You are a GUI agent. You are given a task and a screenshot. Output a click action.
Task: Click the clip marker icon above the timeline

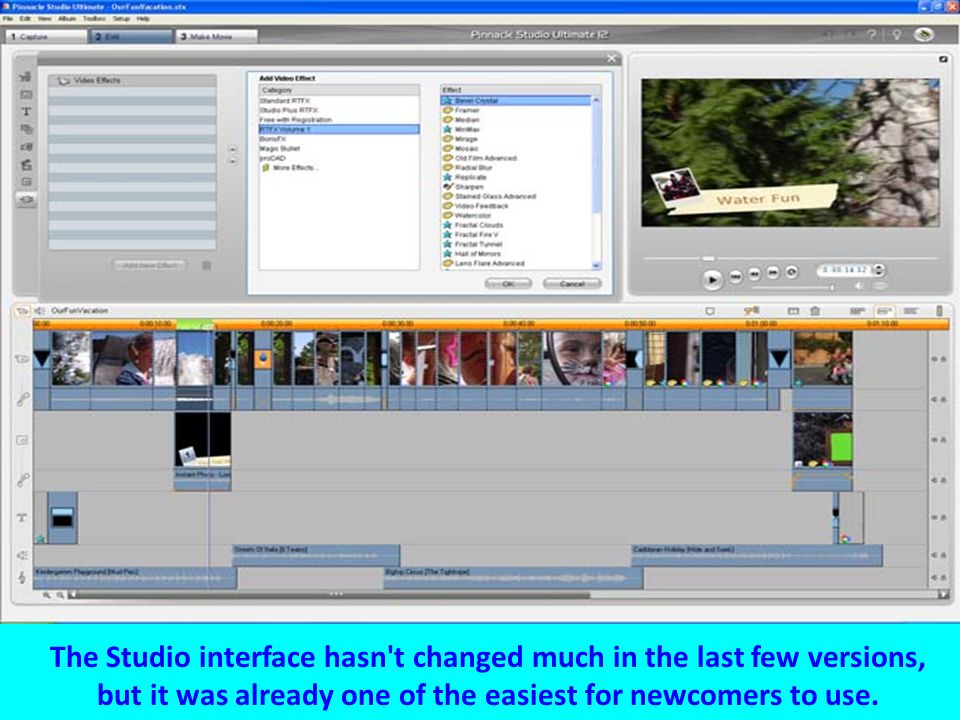710,311
